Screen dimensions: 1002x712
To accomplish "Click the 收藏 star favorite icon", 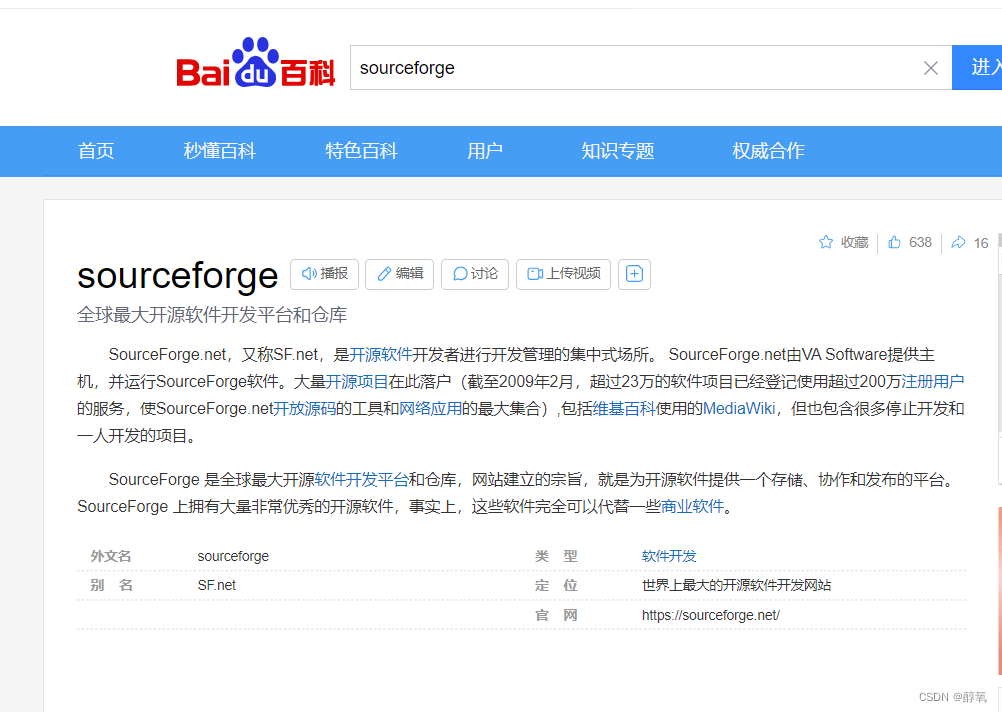I will point(826,242).
